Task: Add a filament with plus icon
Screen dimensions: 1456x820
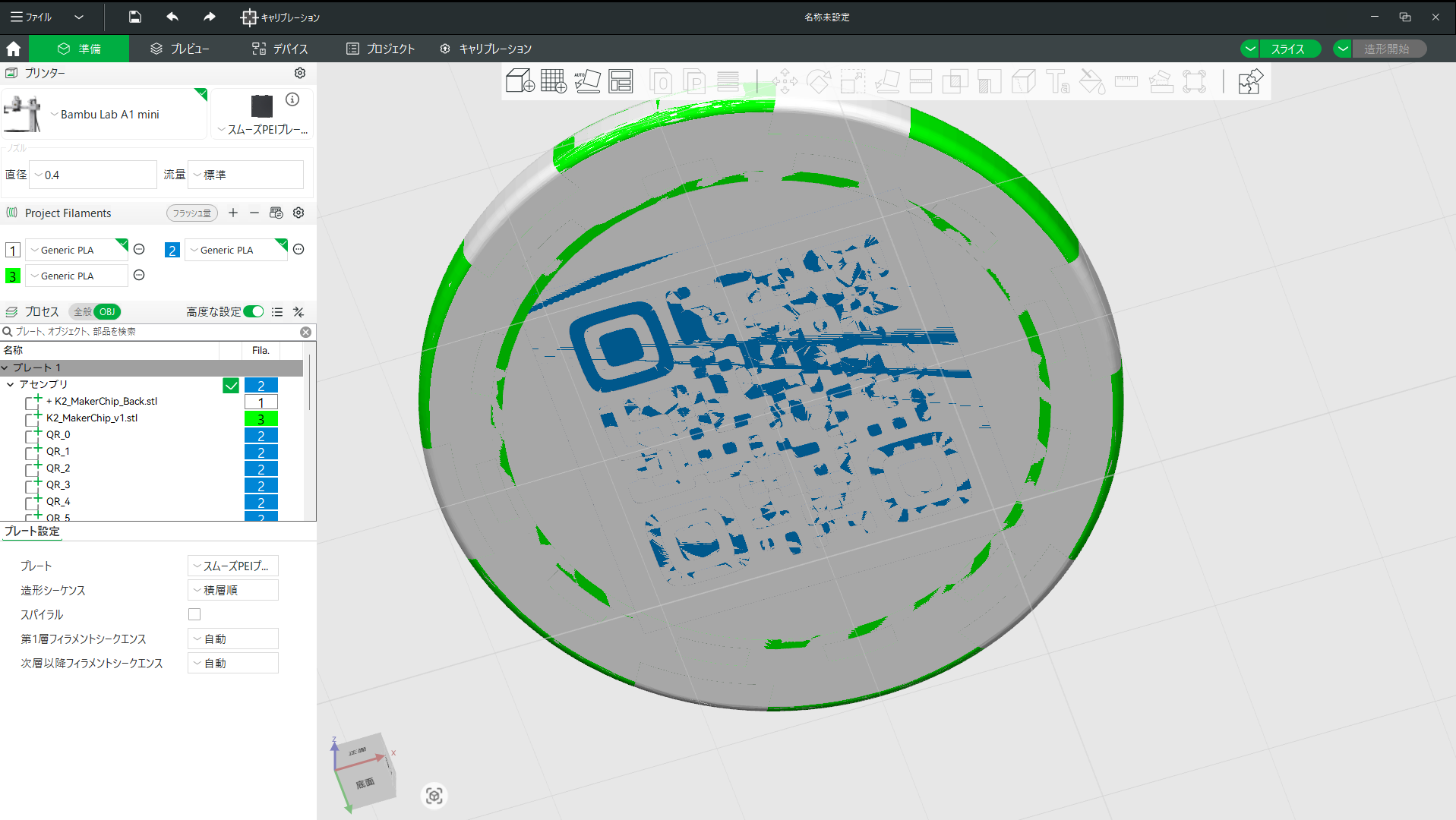Action: [x=233, y=213]
